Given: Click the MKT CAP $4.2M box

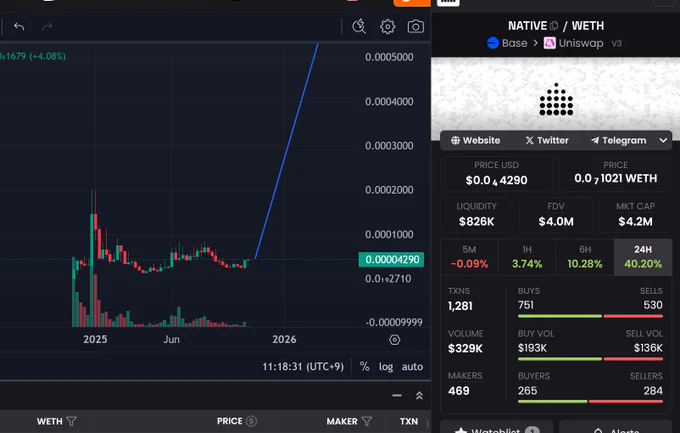Looking at the screenshot, I should tap(635, 214).
